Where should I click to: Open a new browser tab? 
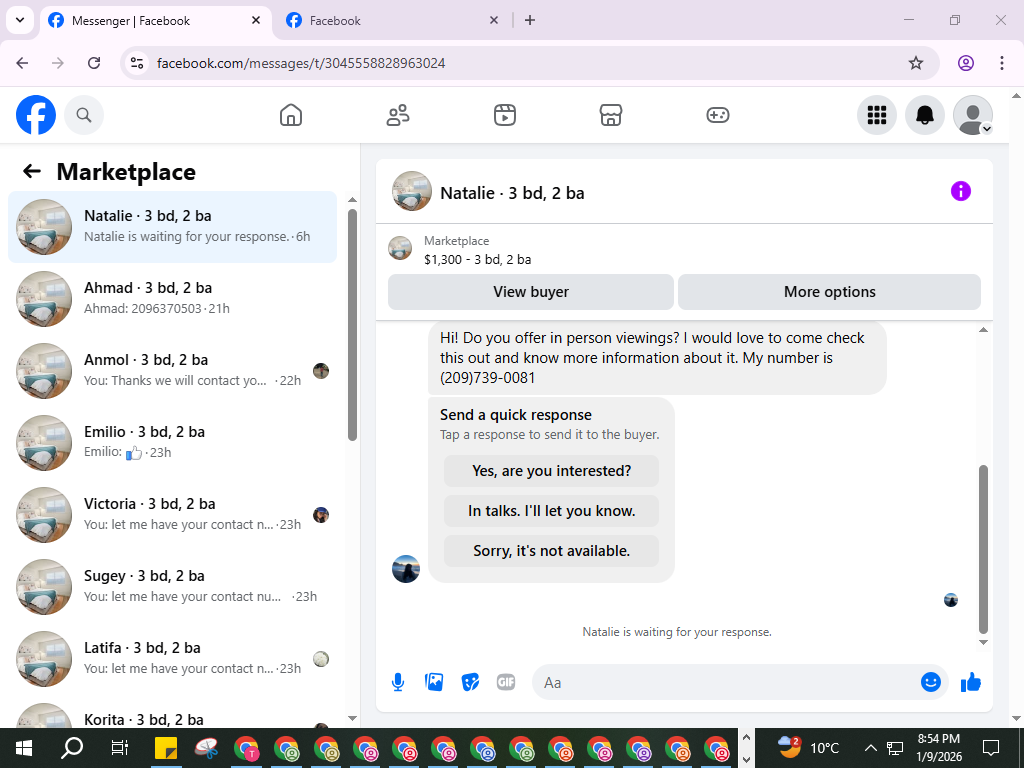coord(530,20)
